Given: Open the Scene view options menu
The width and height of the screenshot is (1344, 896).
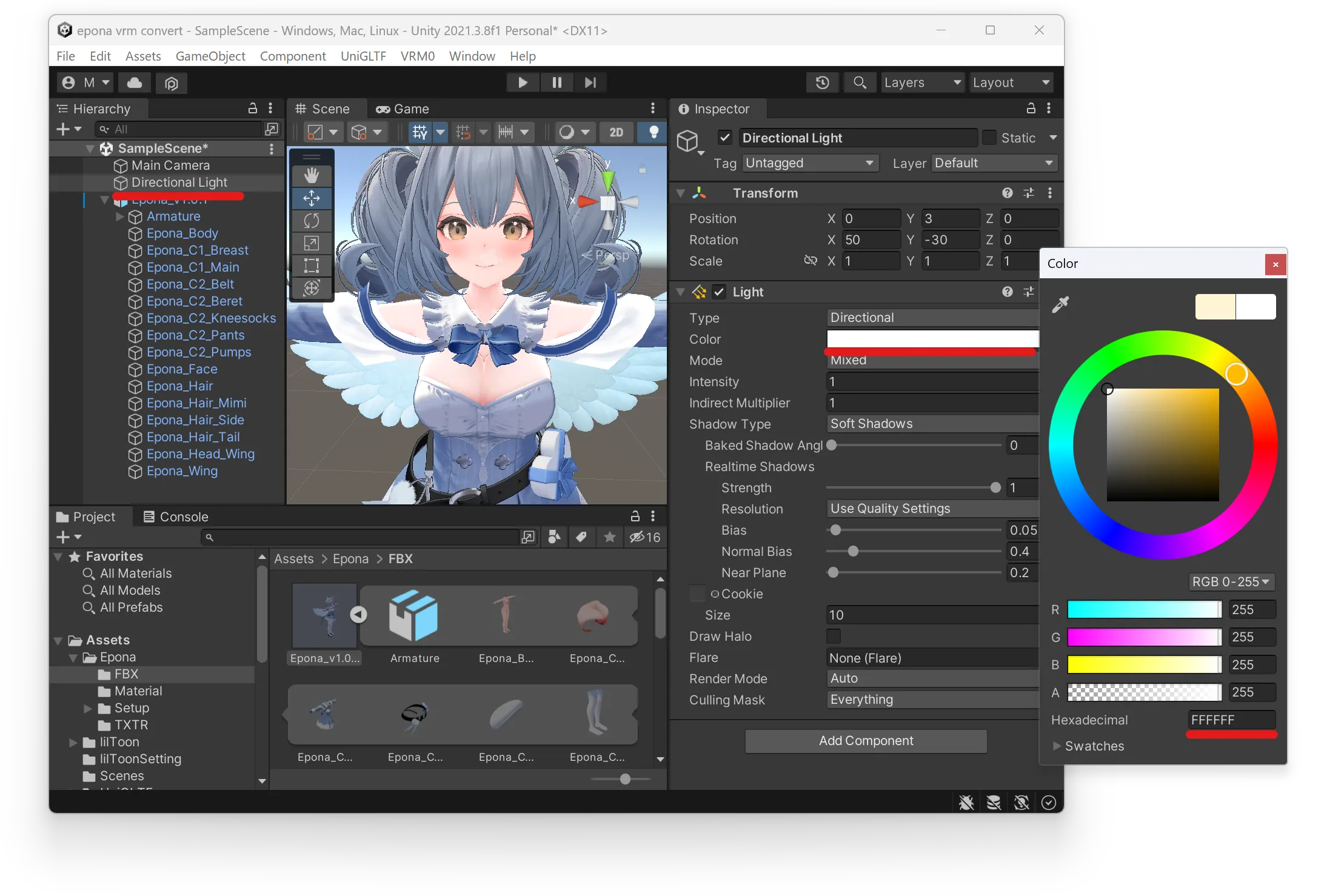Looking at the screenshot, I should pos(653,109).
